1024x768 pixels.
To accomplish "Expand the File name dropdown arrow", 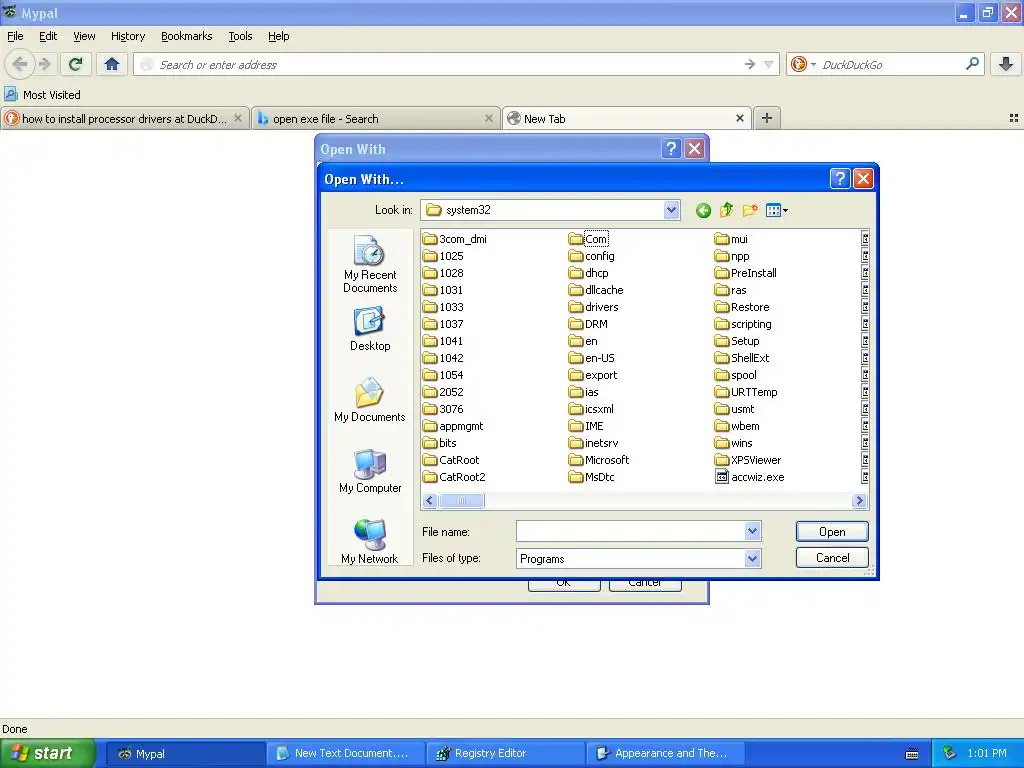I will [x=752, y=531].
